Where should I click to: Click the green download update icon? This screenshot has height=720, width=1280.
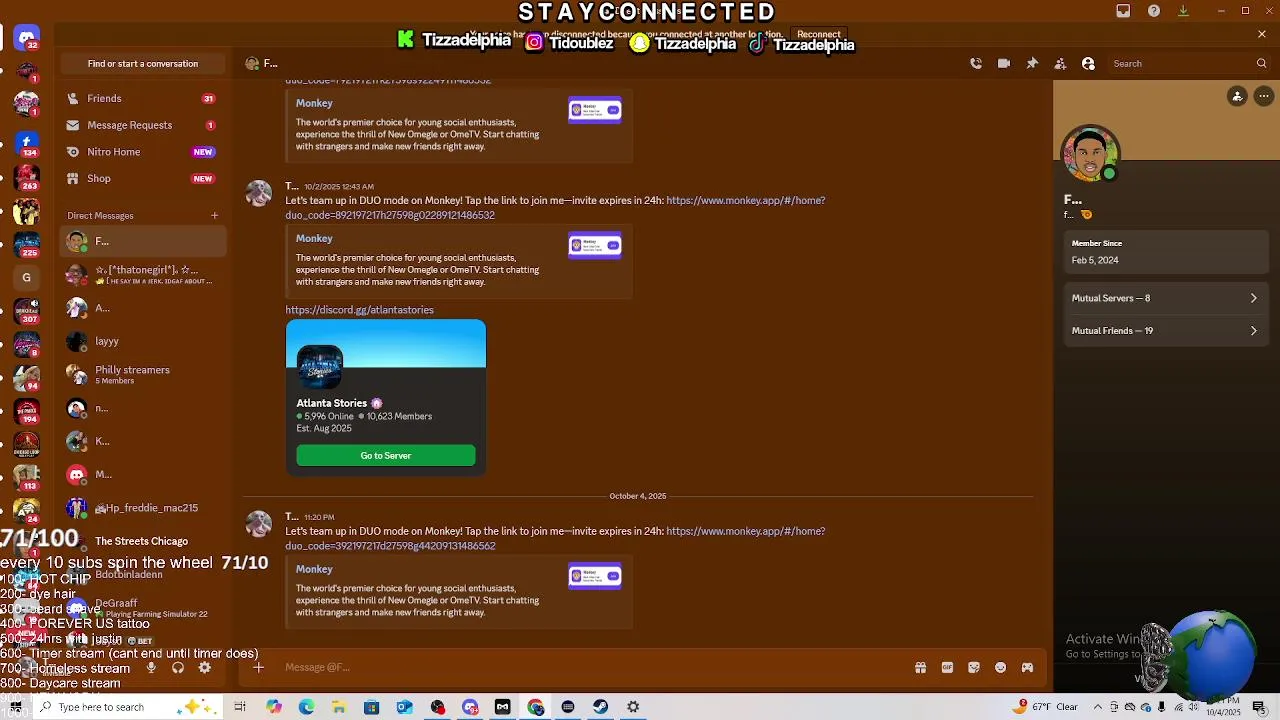(x=1183, y=11)
